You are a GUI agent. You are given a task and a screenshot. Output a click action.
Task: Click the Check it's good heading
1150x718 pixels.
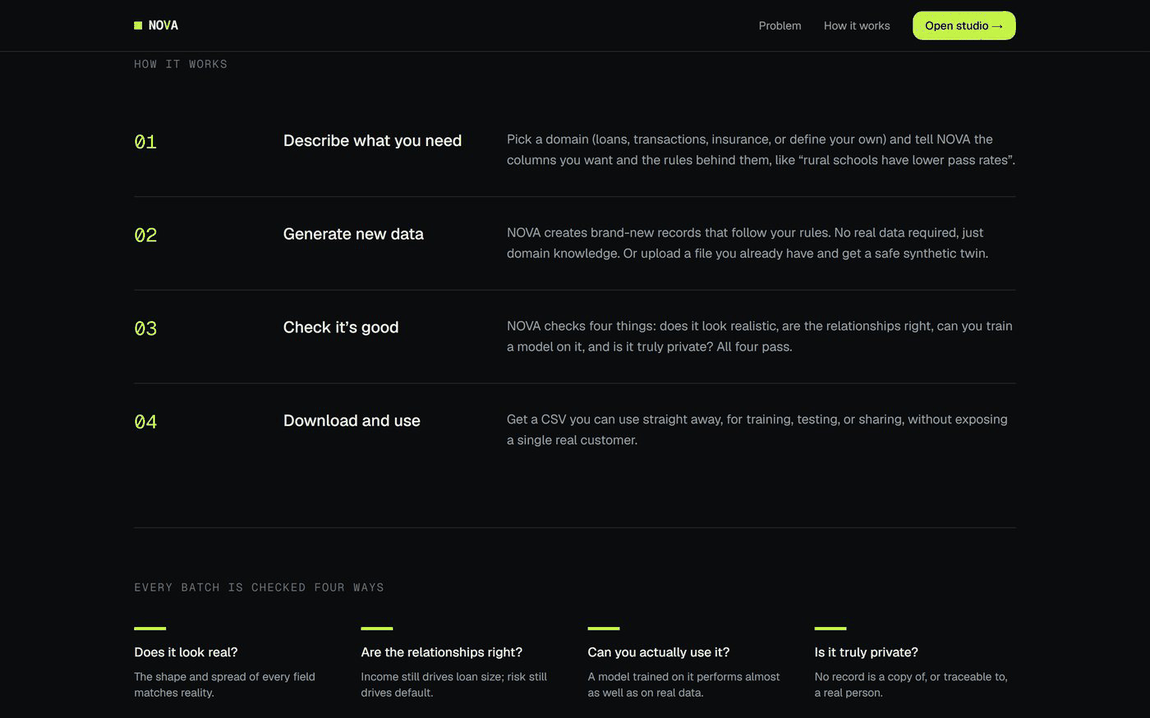point(341,327)
